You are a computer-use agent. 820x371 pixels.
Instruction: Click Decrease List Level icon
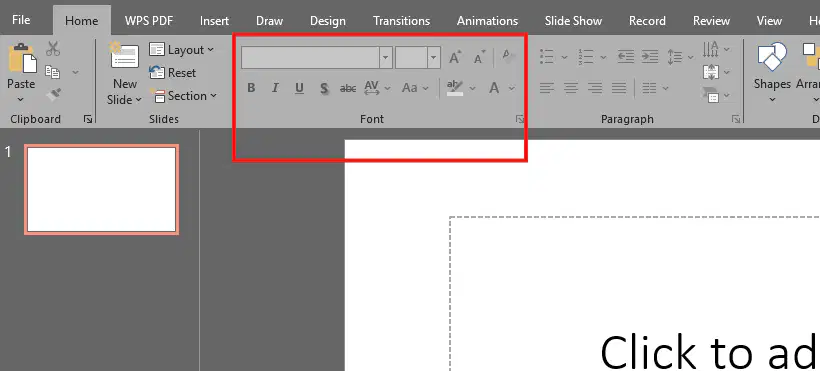tap(625, 57)
